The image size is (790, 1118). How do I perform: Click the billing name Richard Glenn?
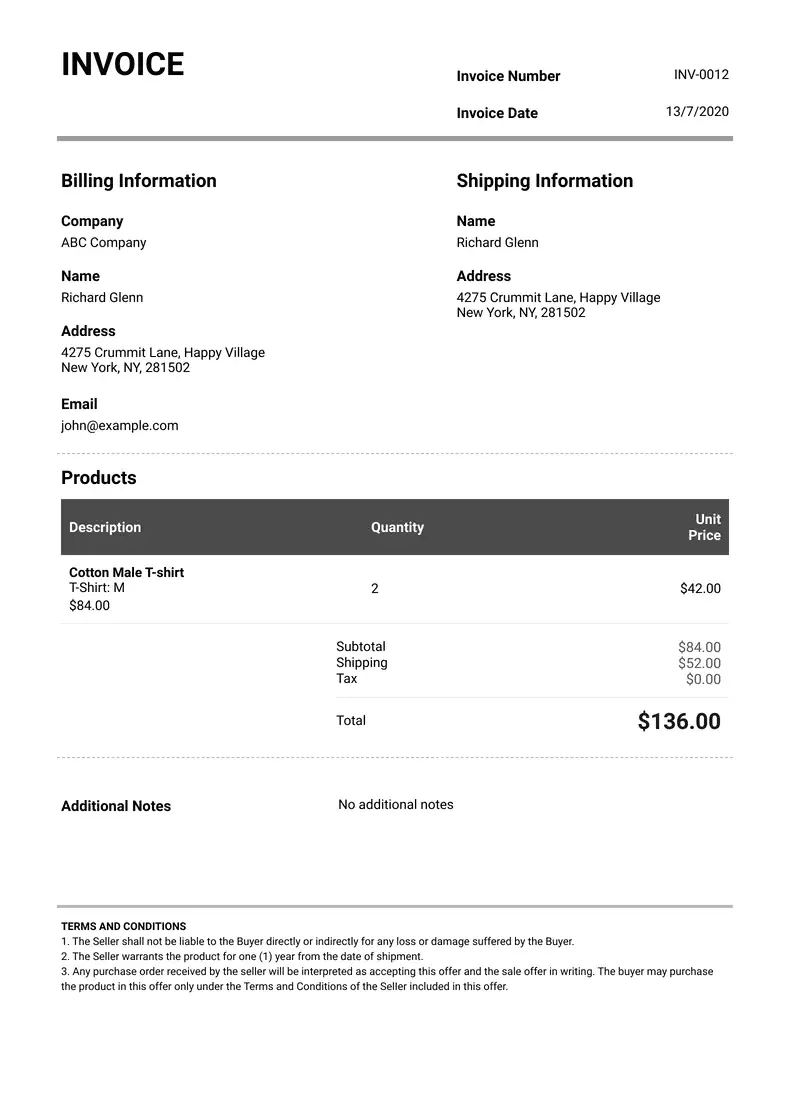(102, 298)
